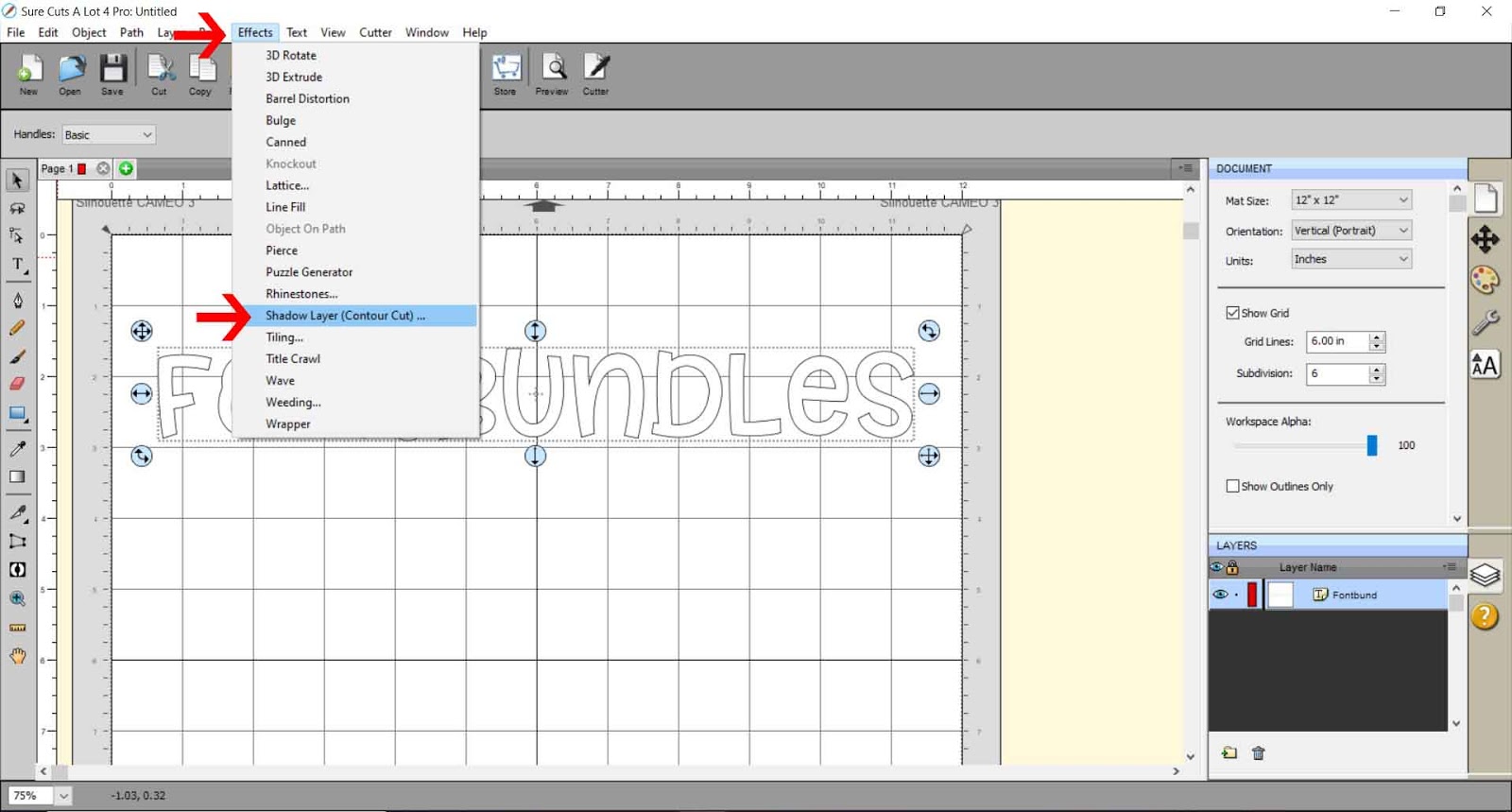Choose Puzzle Generator effect
The height and width of the screenshot is (812, 1512).
355,272
